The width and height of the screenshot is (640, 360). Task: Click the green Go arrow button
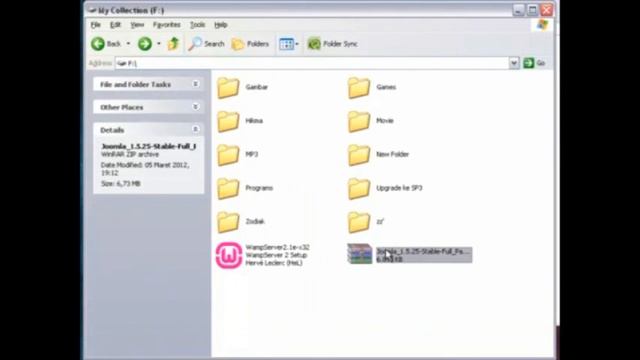click(x=529, y=63)
